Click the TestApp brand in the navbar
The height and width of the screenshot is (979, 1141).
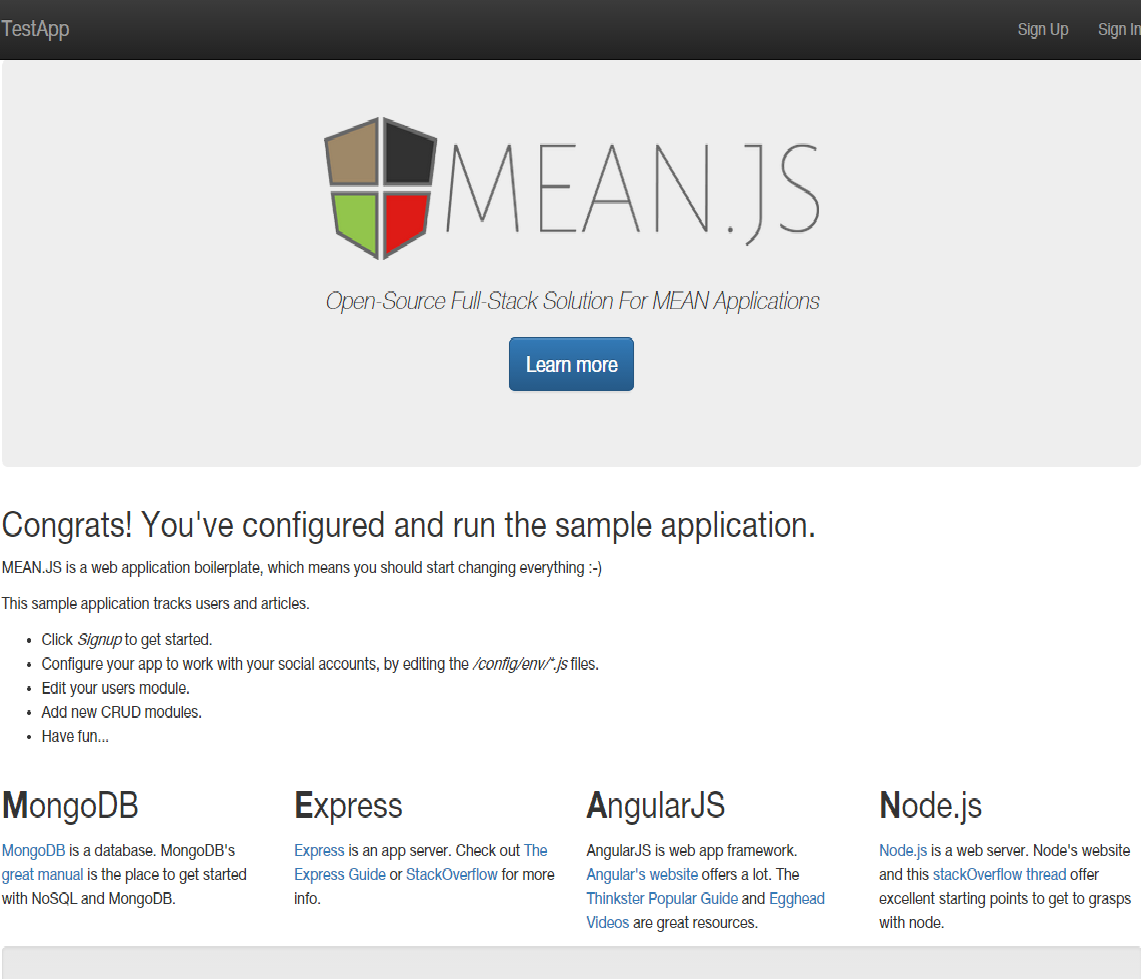[34, 29]
